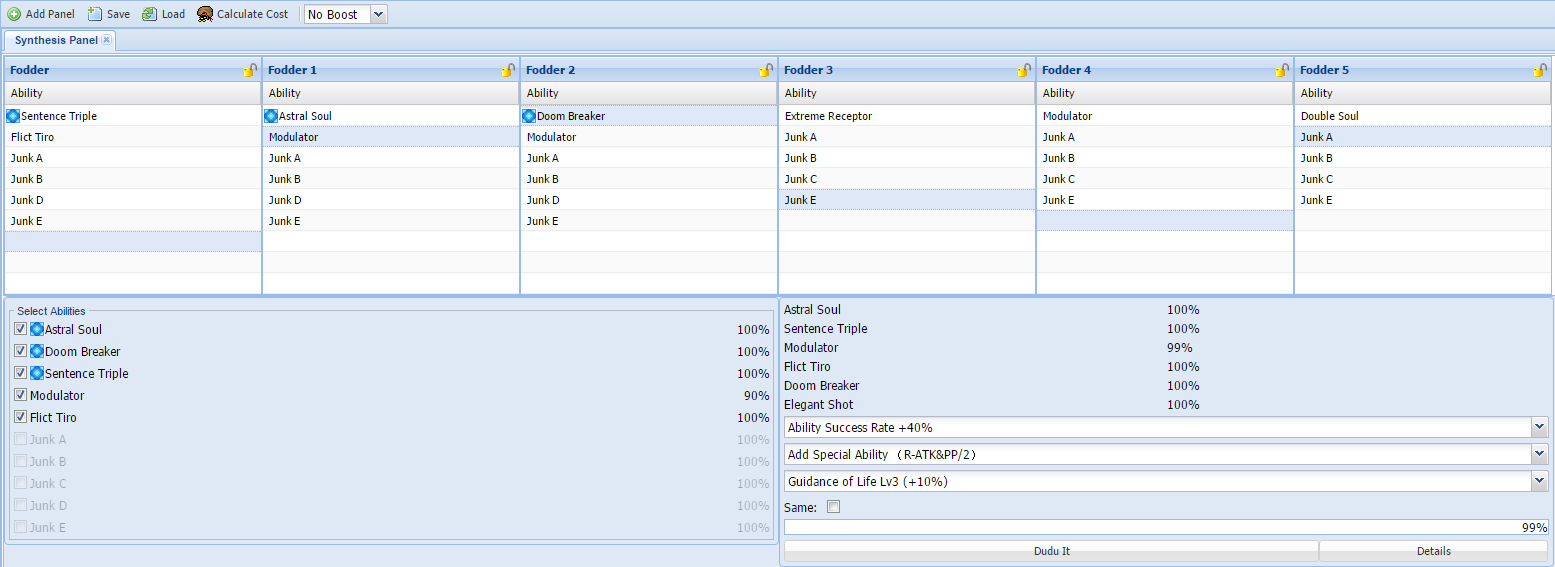The width and height of the screenshot is (1555, 567).
Task: Uncheck the Astral Soul ability checkbox
Action: coord(20,329)
